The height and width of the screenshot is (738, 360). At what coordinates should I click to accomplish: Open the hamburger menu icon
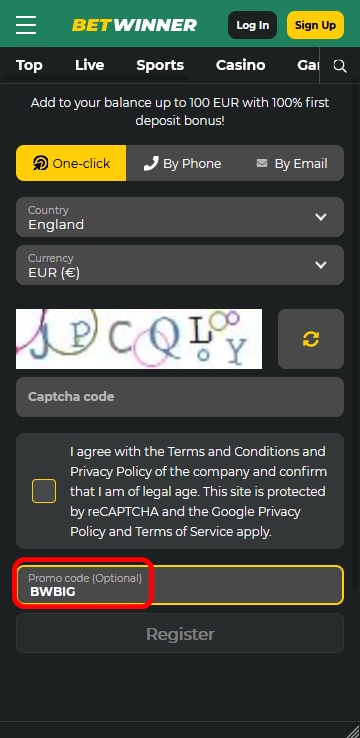coord(26,24)
